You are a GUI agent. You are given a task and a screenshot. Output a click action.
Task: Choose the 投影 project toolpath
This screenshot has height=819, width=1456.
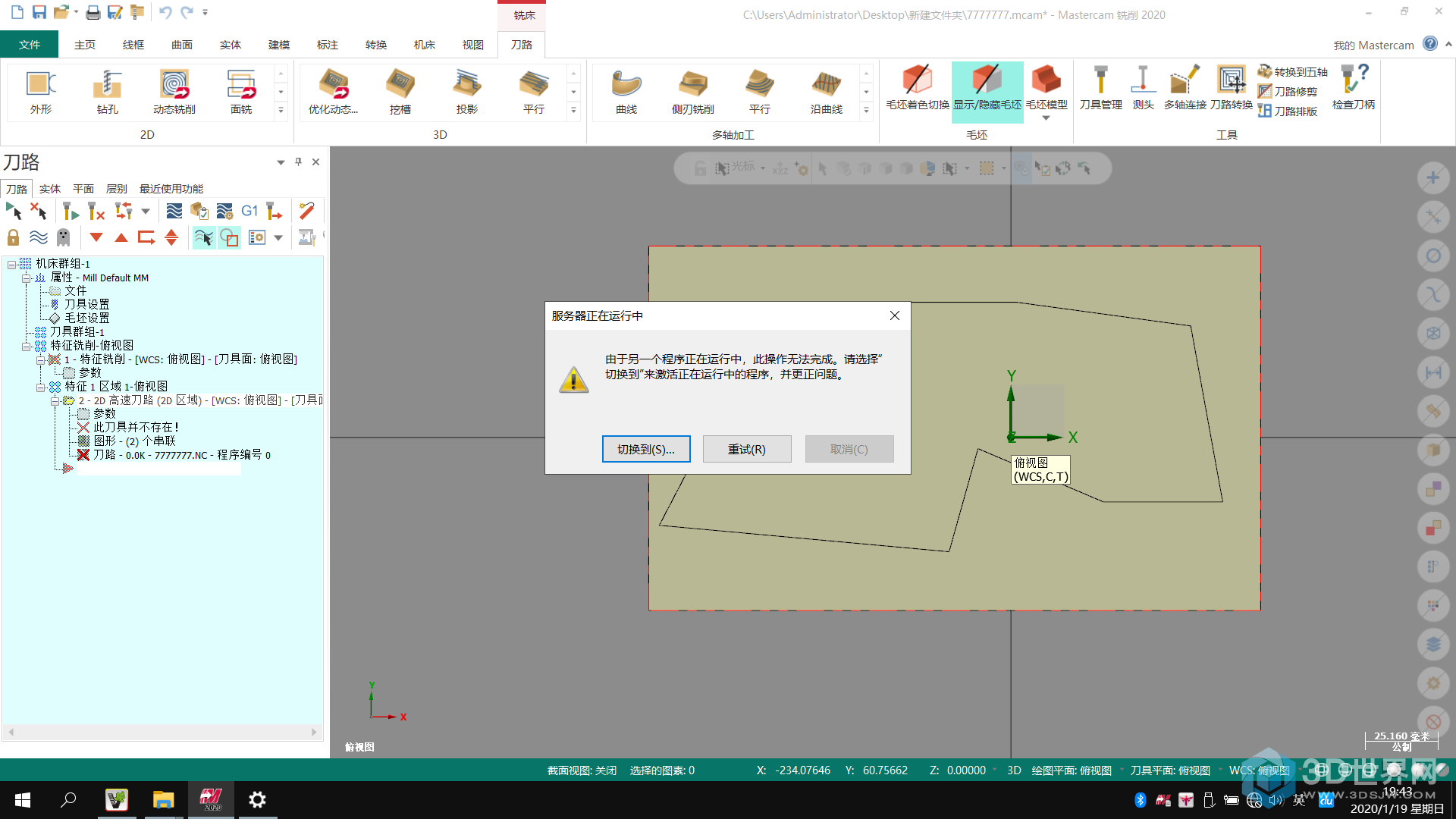pyautogui.click(x=466, y=92)
